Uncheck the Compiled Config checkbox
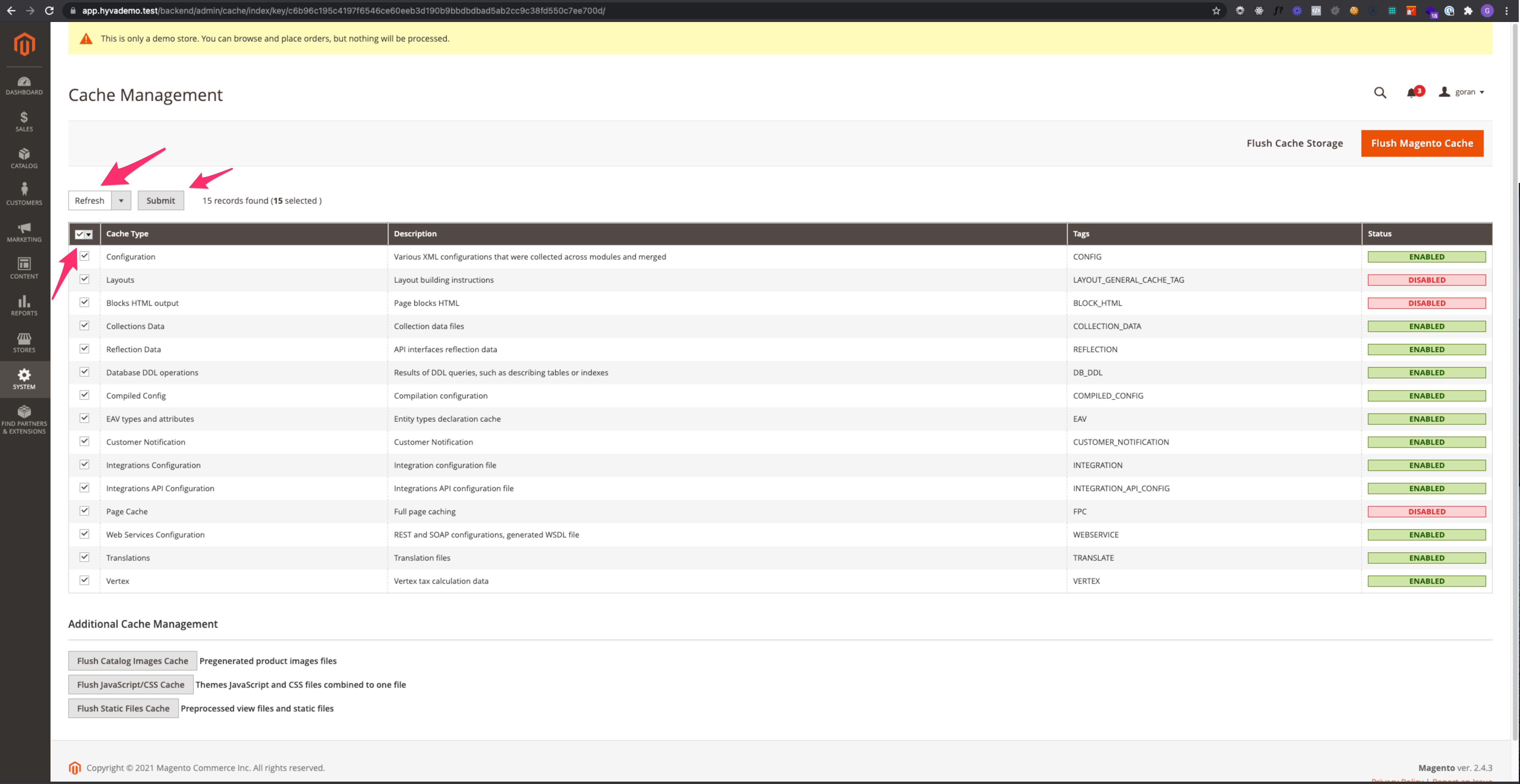 (x=84, y=395)
